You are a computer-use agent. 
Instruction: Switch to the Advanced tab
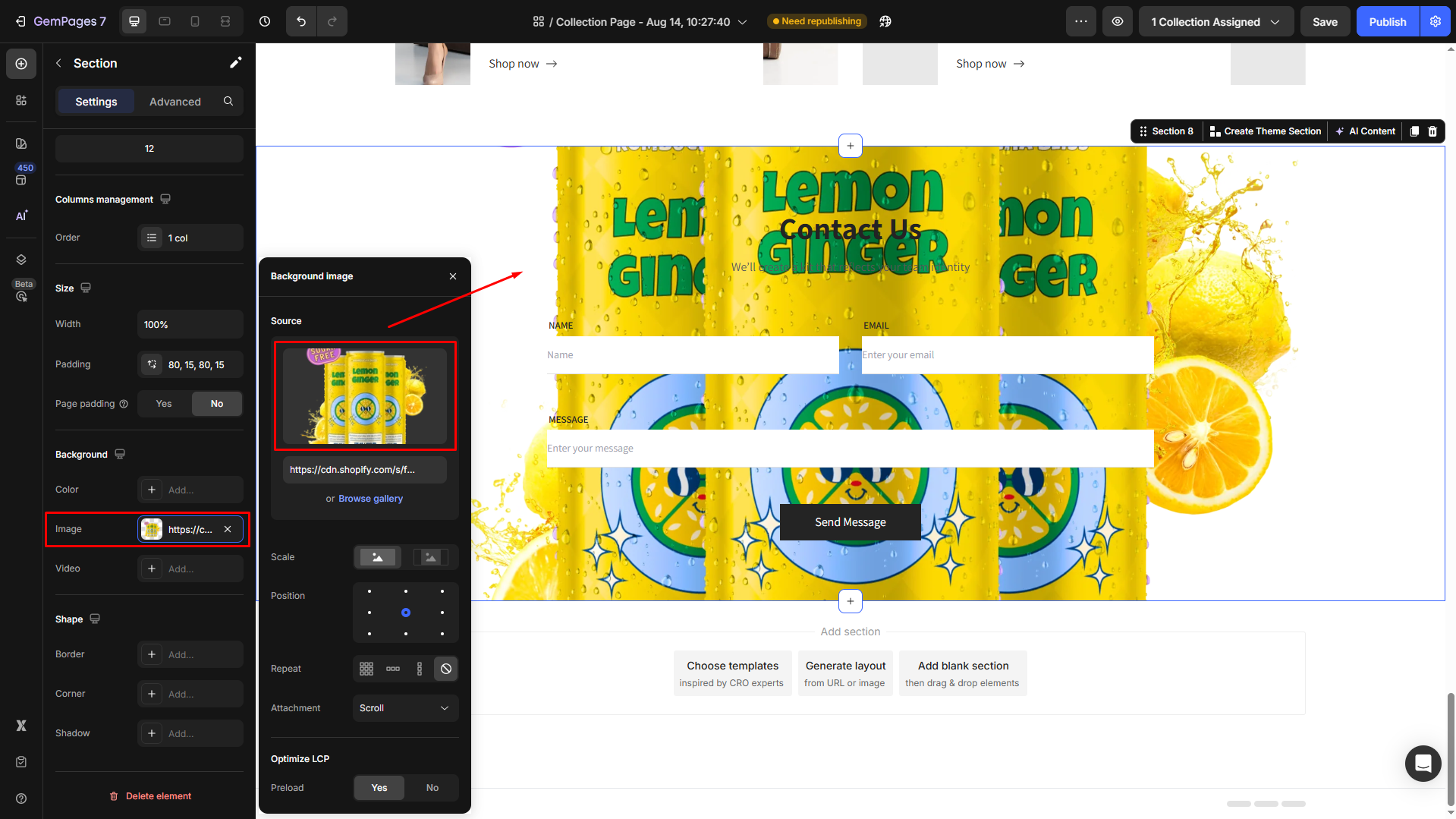pyautogui.click(x=175, y=102)
